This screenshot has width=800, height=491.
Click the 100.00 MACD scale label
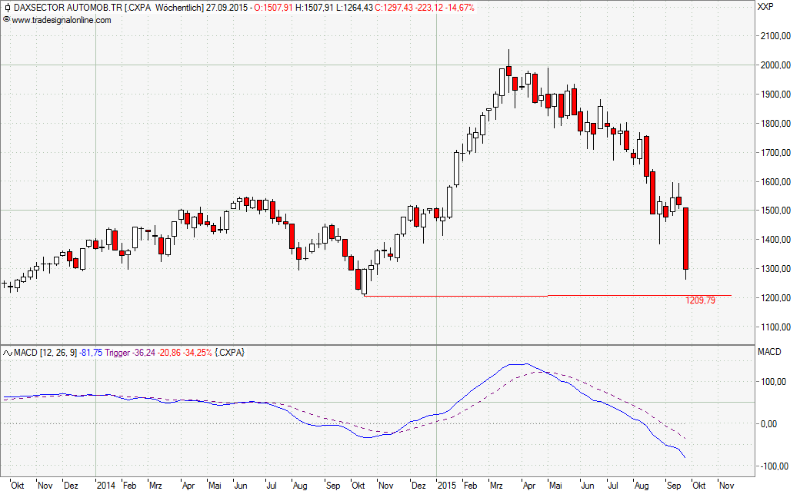click(x=773, y=381)
